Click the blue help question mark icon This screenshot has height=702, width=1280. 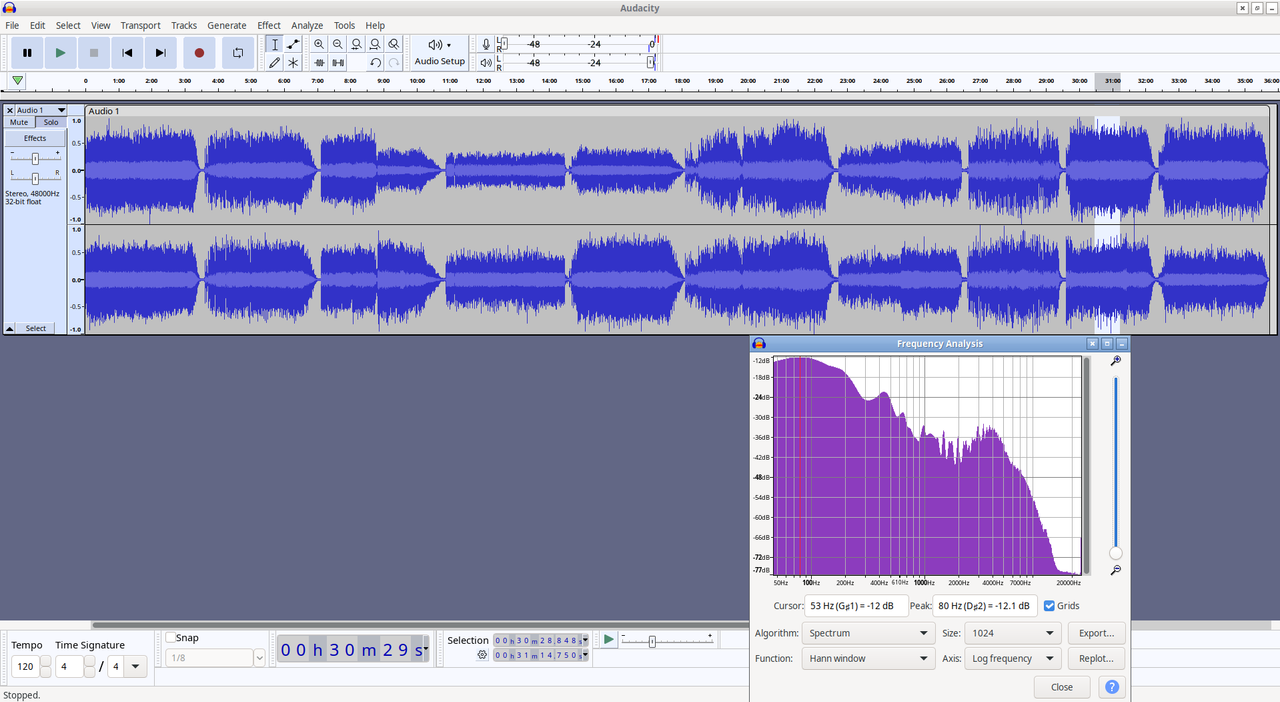point(1111,687)
